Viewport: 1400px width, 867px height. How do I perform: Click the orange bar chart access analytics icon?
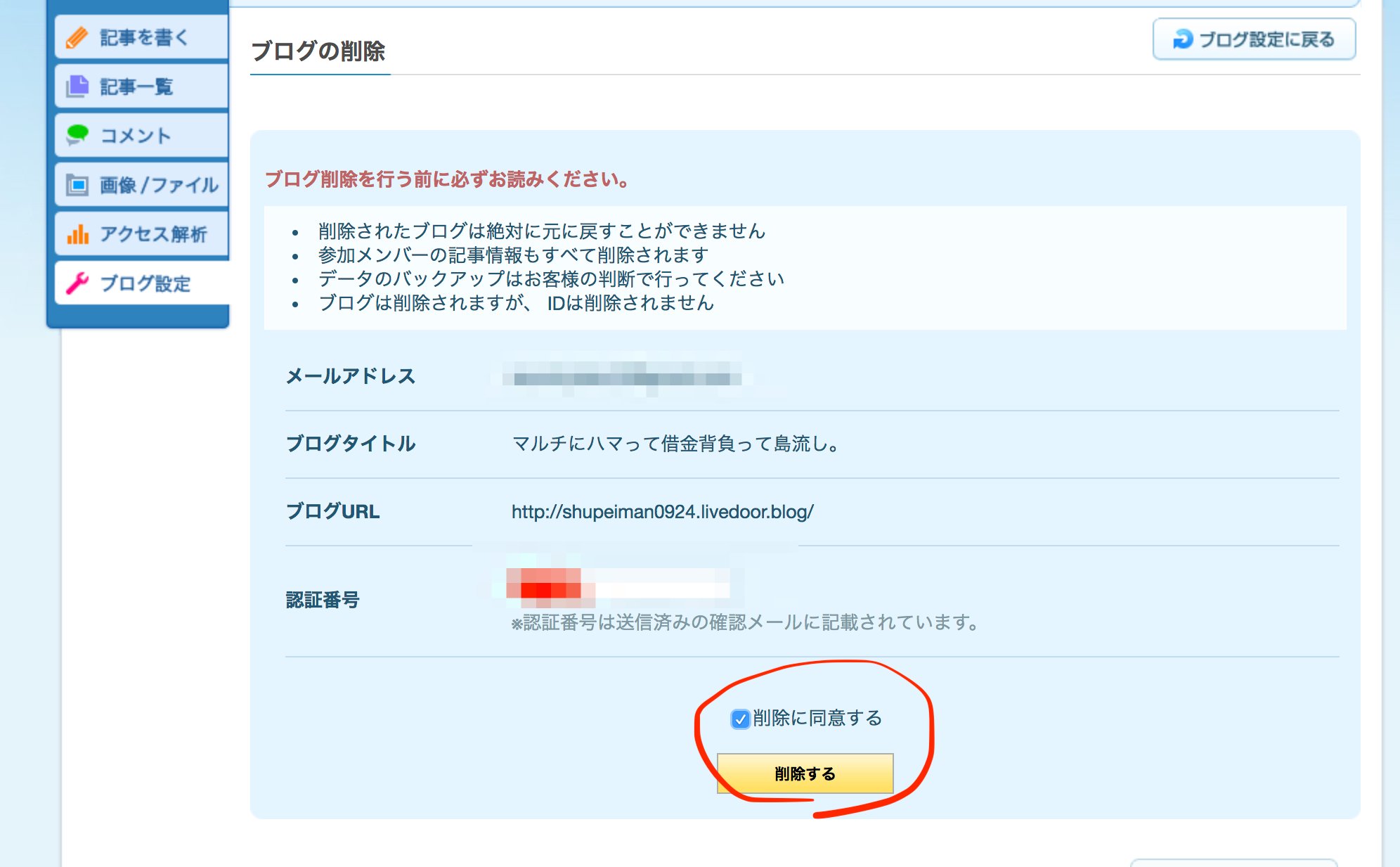coord(77,233)
